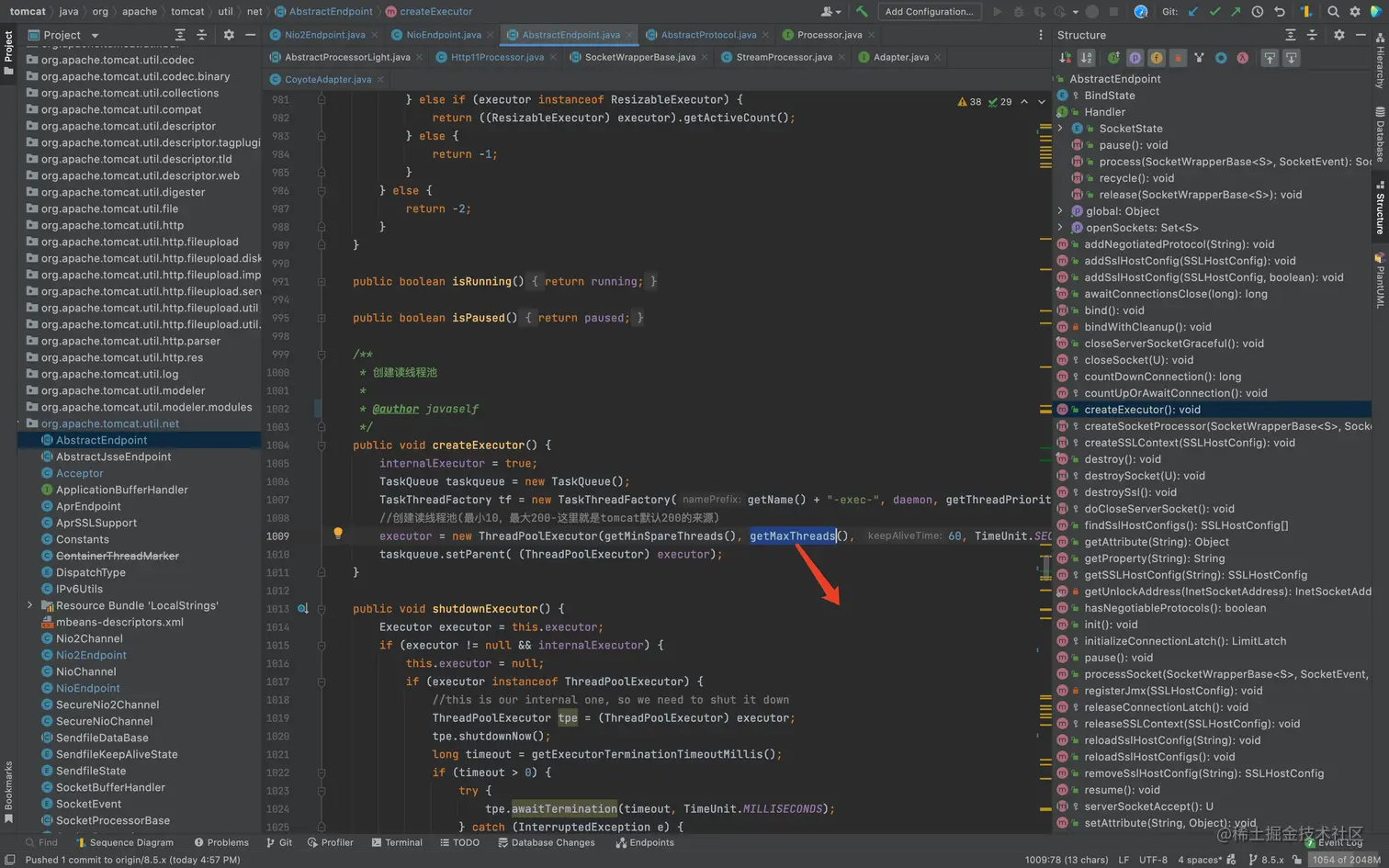
Task: Toggle Show Fields filter in Structure
Action: (1157, 58)
